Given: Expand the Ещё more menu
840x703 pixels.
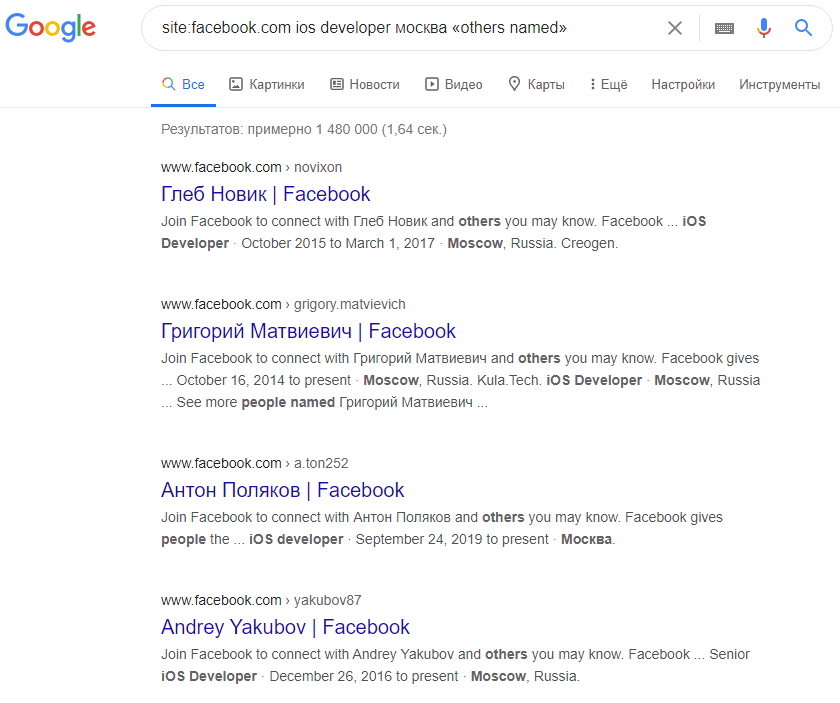Looking at the screenshot, I should coord(609,84).
